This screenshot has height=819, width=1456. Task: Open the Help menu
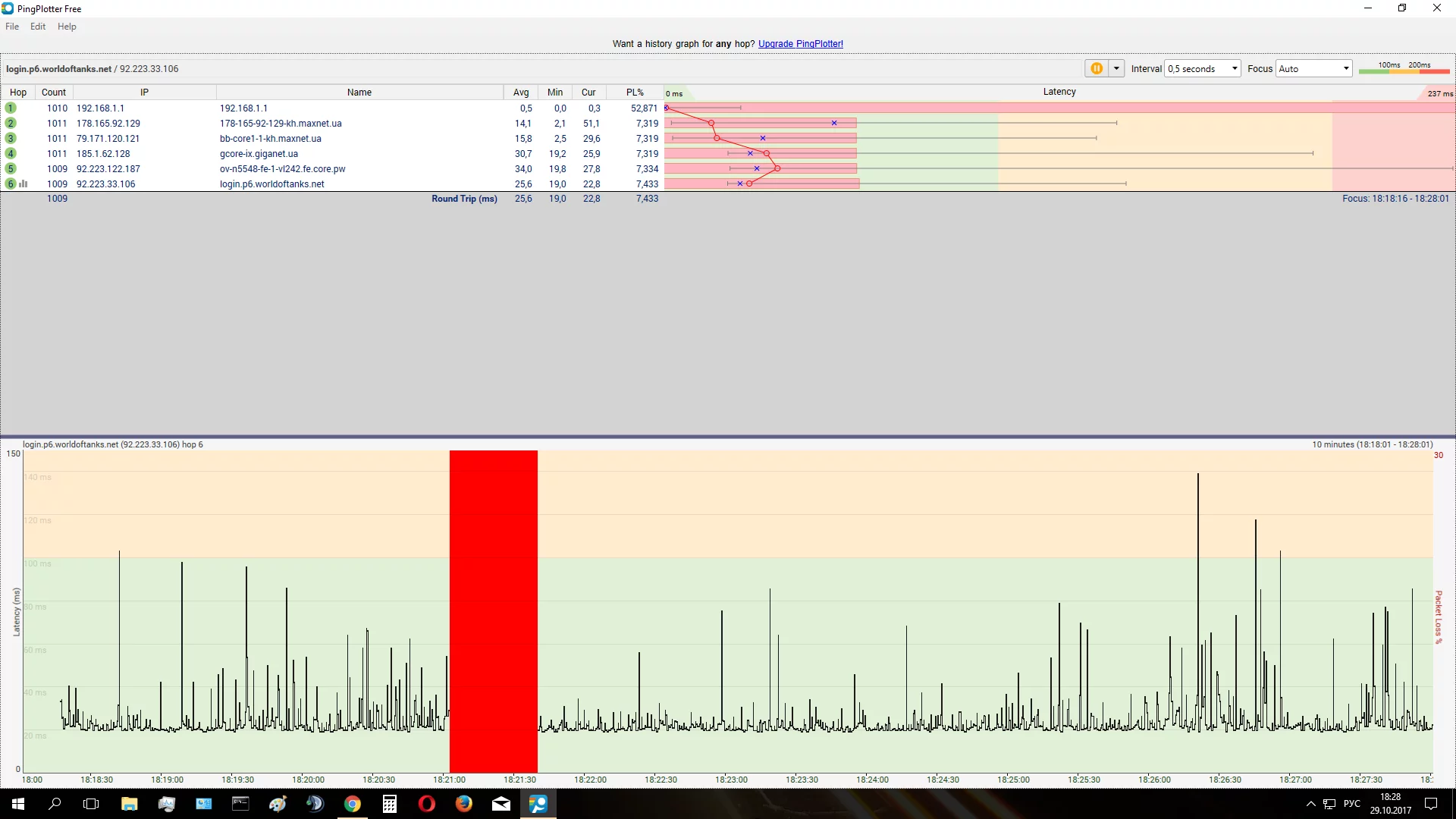click(x=67, y=27)
